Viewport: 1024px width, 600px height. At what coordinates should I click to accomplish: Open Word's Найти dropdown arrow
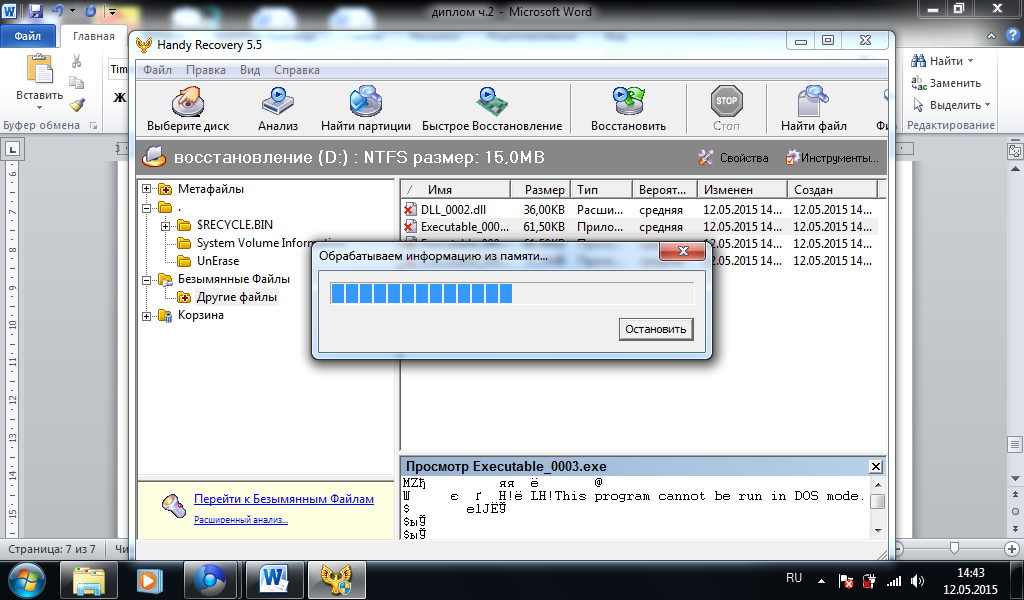[970, 61]
